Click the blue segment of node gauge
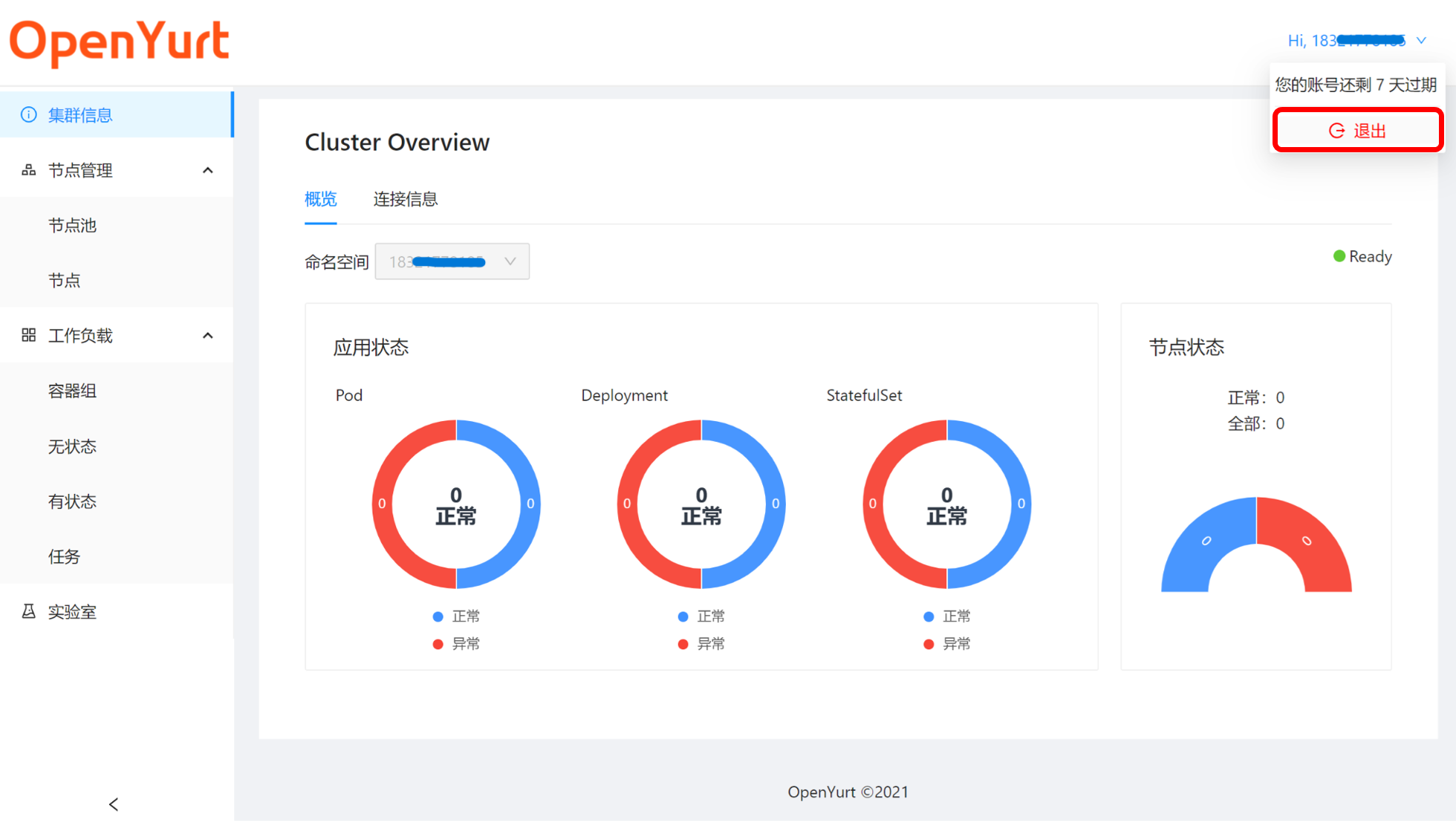 coord(1205,542)
